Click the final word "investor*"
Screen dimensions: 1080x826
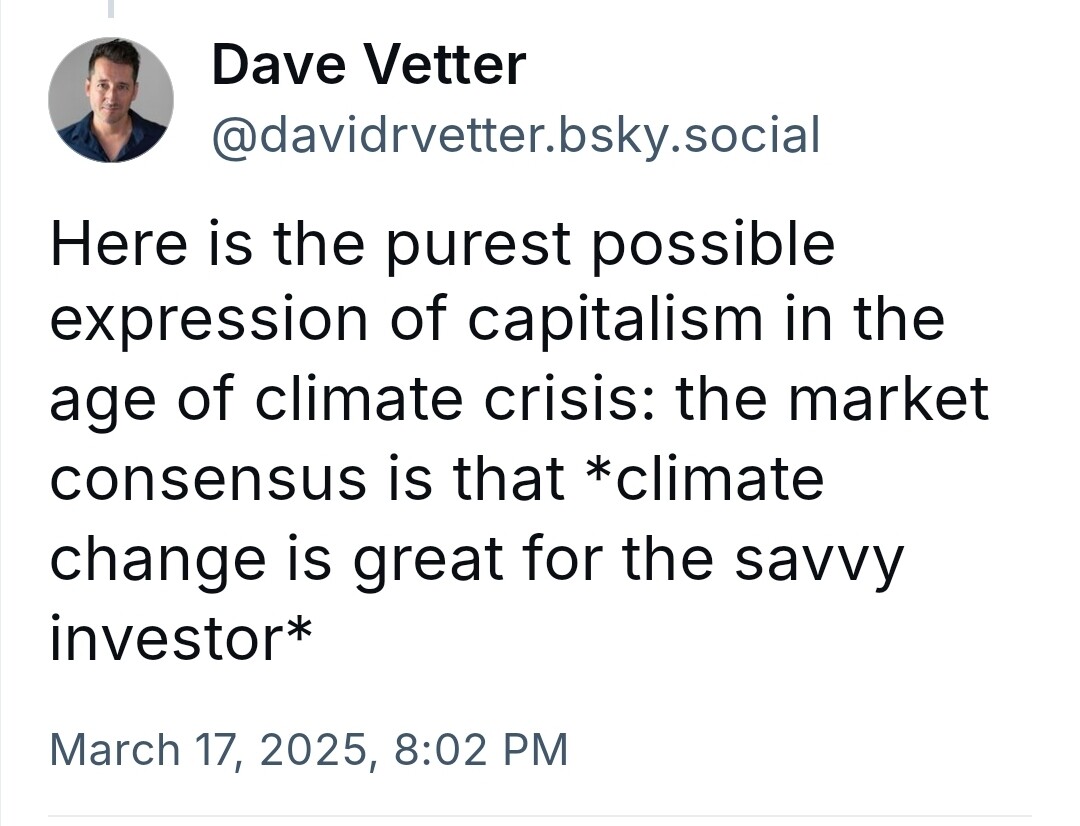181,637
